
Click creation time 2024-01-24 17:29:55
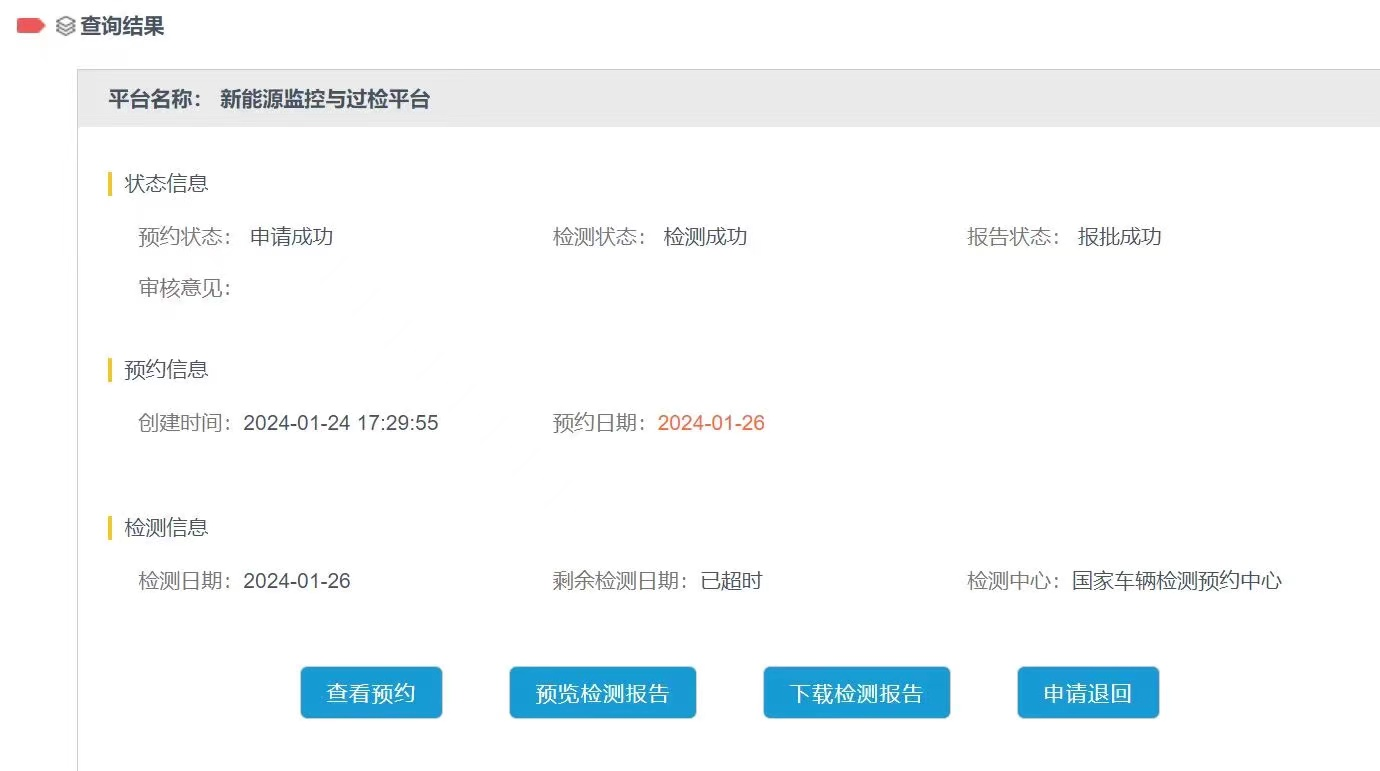pos(340,423)
